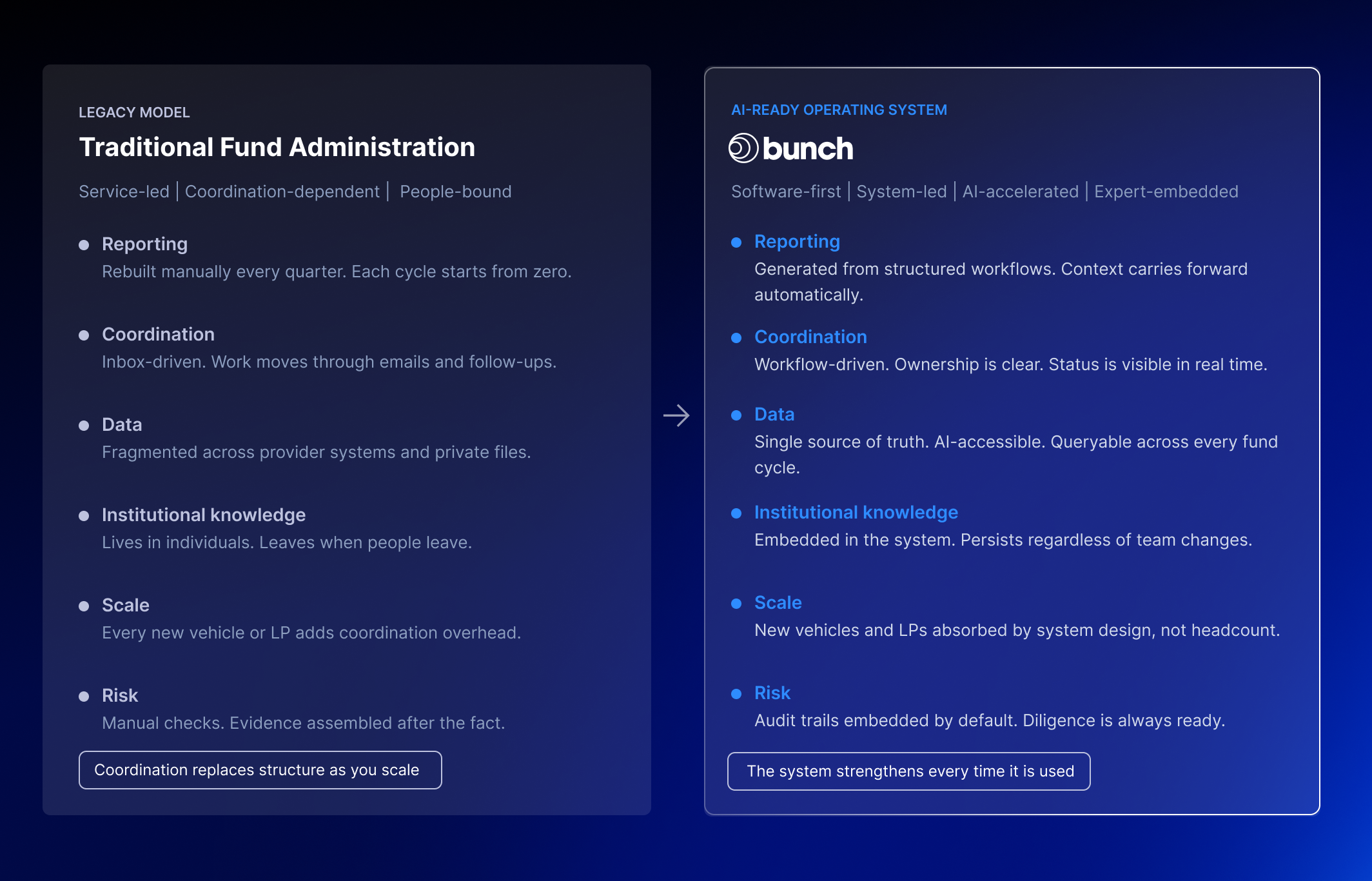
Task: Click the blue bullet next to Data
Action: pyautogui.click(x=736, y=415)
